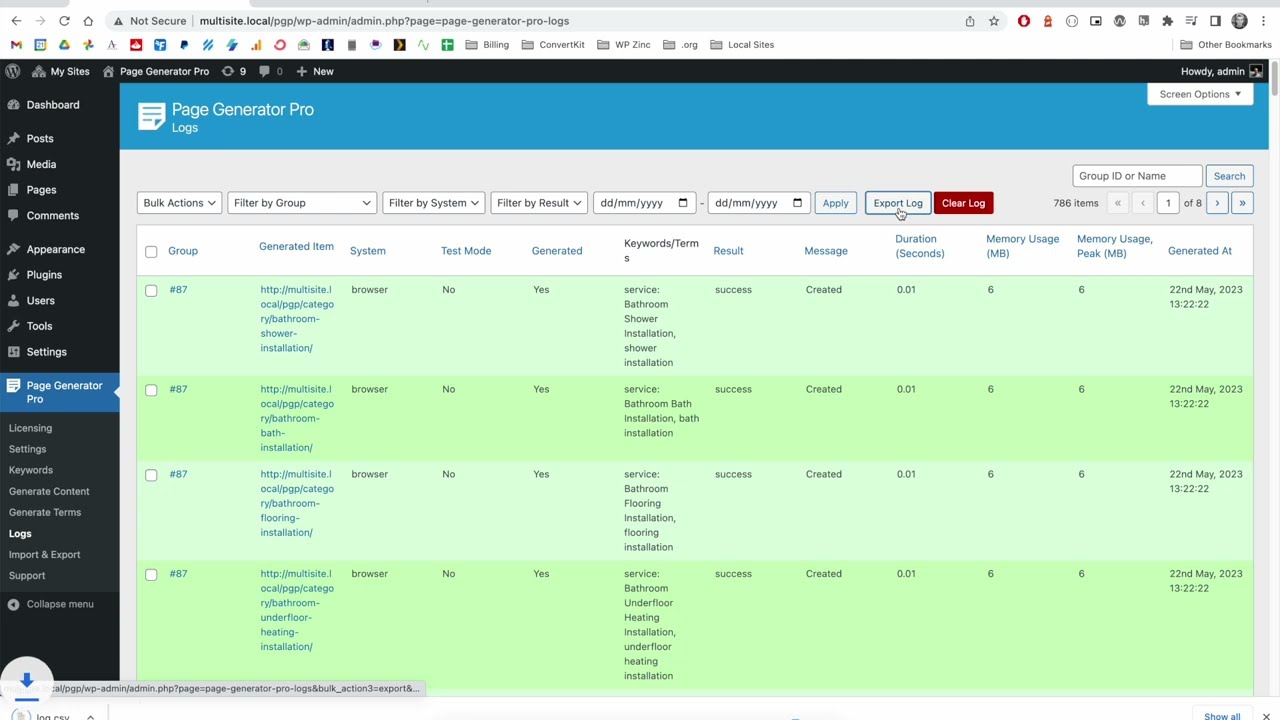This screenshot has height=720, width=1280.
Task: Open the Media library from the admin sidebar
Action: pyautogui.click(x=41, y=164)
